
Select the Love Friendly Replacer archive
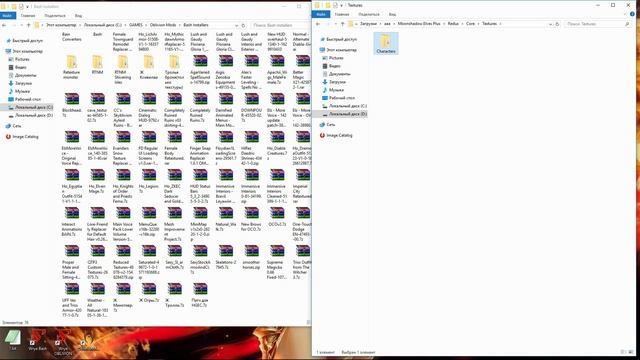(x=97, y=224)
